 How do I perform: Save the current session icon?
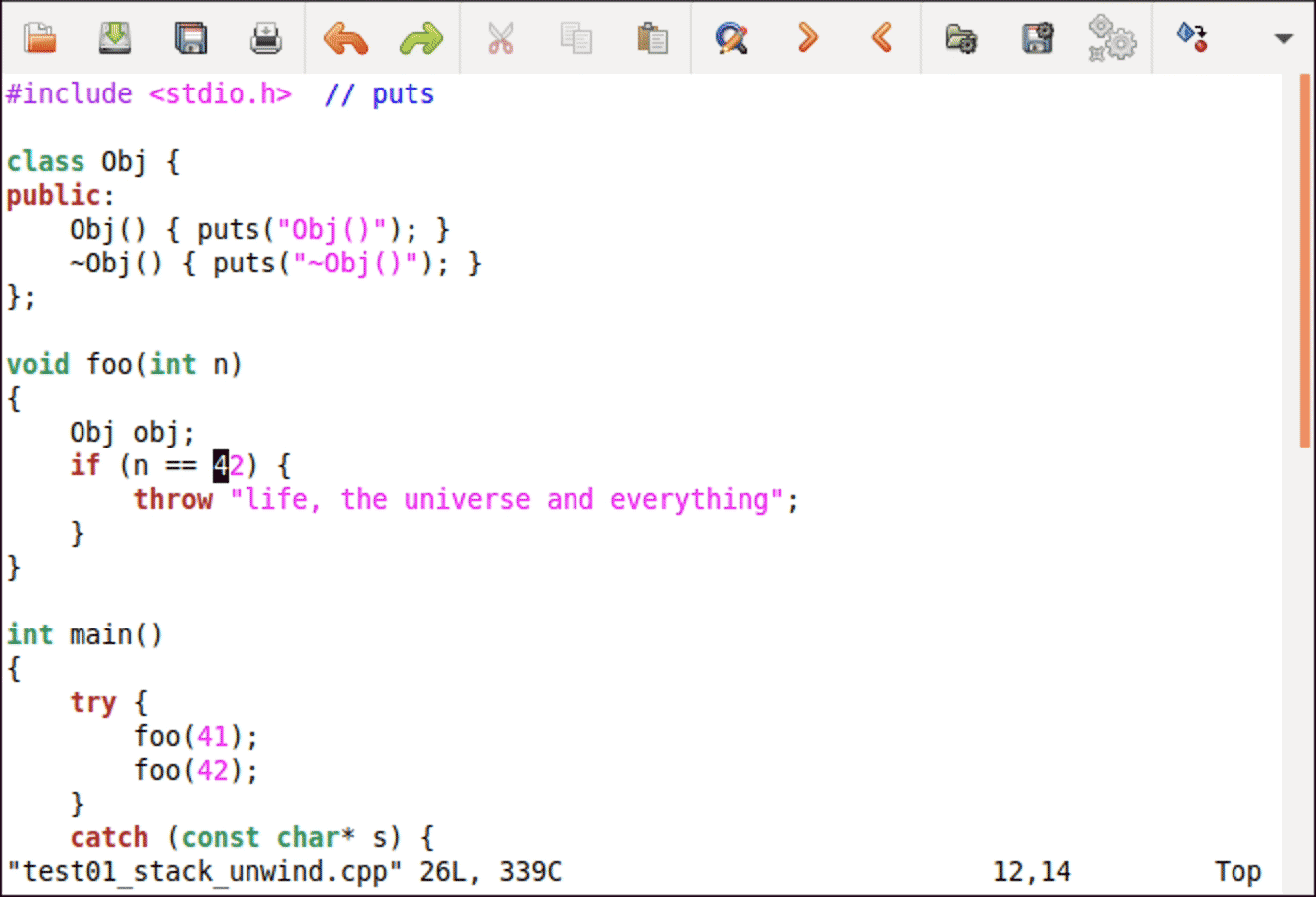[1037, 38]
